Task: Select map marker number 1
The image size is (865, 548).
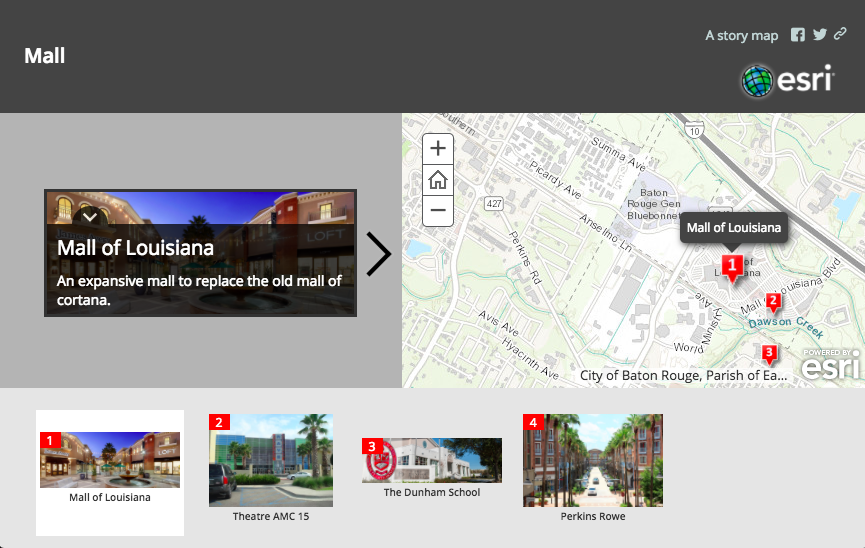Action: (732, 268)
